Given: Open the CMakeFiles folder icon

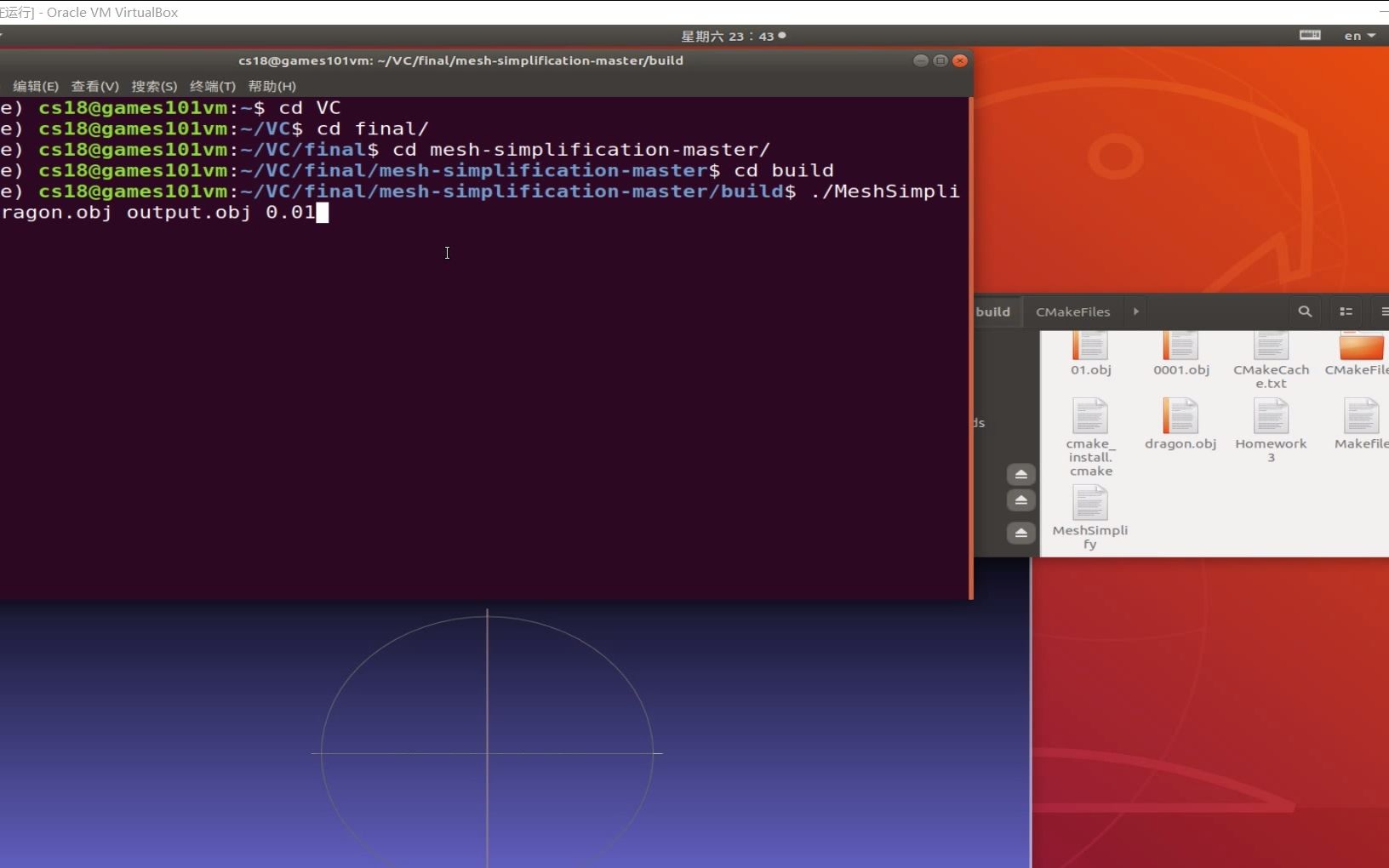Looking at the screenshot, I should tap(1361, 346).
